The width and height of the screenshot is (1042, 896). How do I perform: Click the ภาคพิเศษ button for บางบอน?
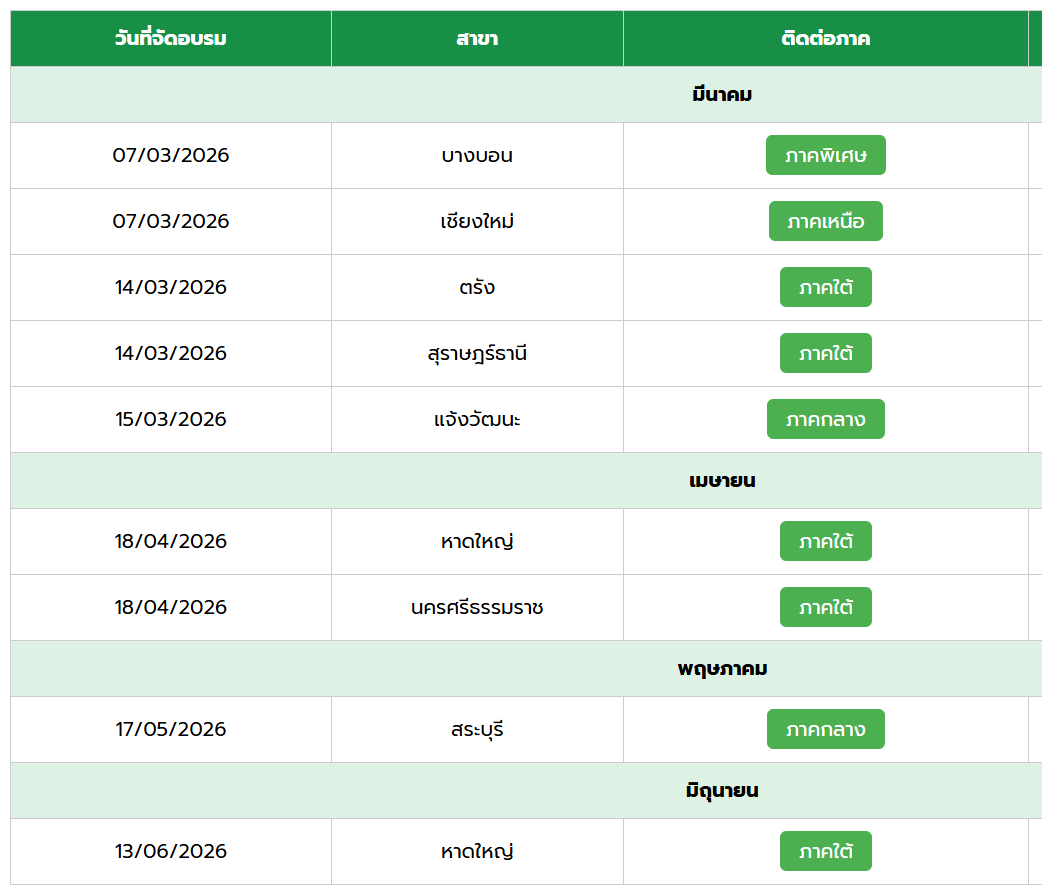point(825,155)
